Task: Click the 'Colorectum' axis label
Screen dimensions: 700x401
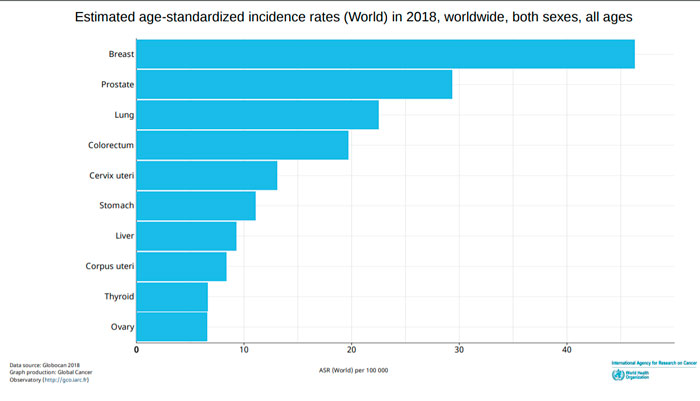Action: 111,145
